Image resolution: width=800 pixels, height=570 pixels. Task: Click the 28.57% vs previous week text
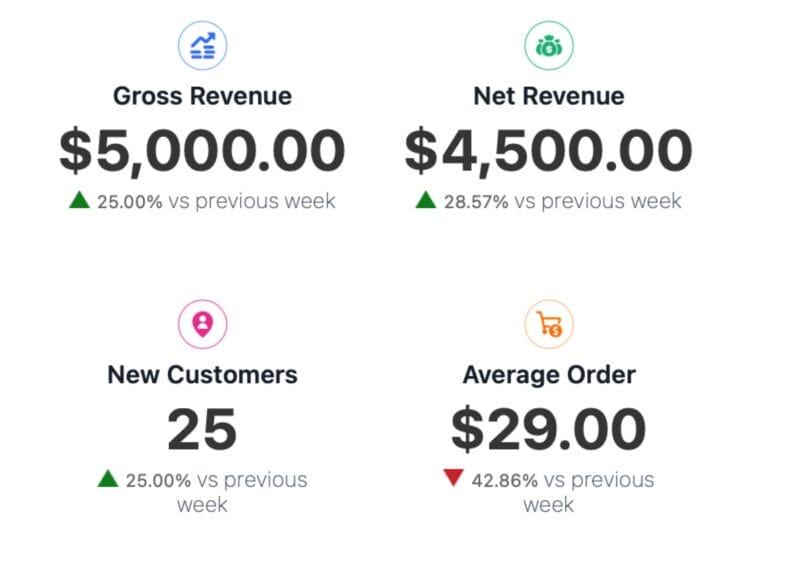tap(562, 201)
